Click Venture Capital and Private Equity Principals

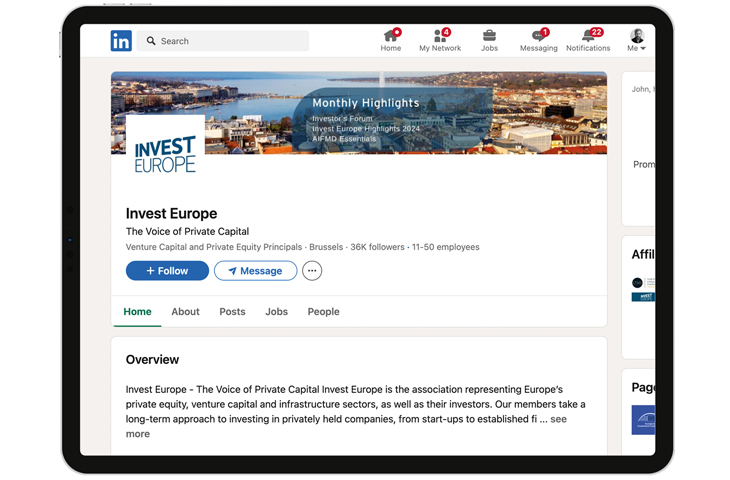click(214, 247)
